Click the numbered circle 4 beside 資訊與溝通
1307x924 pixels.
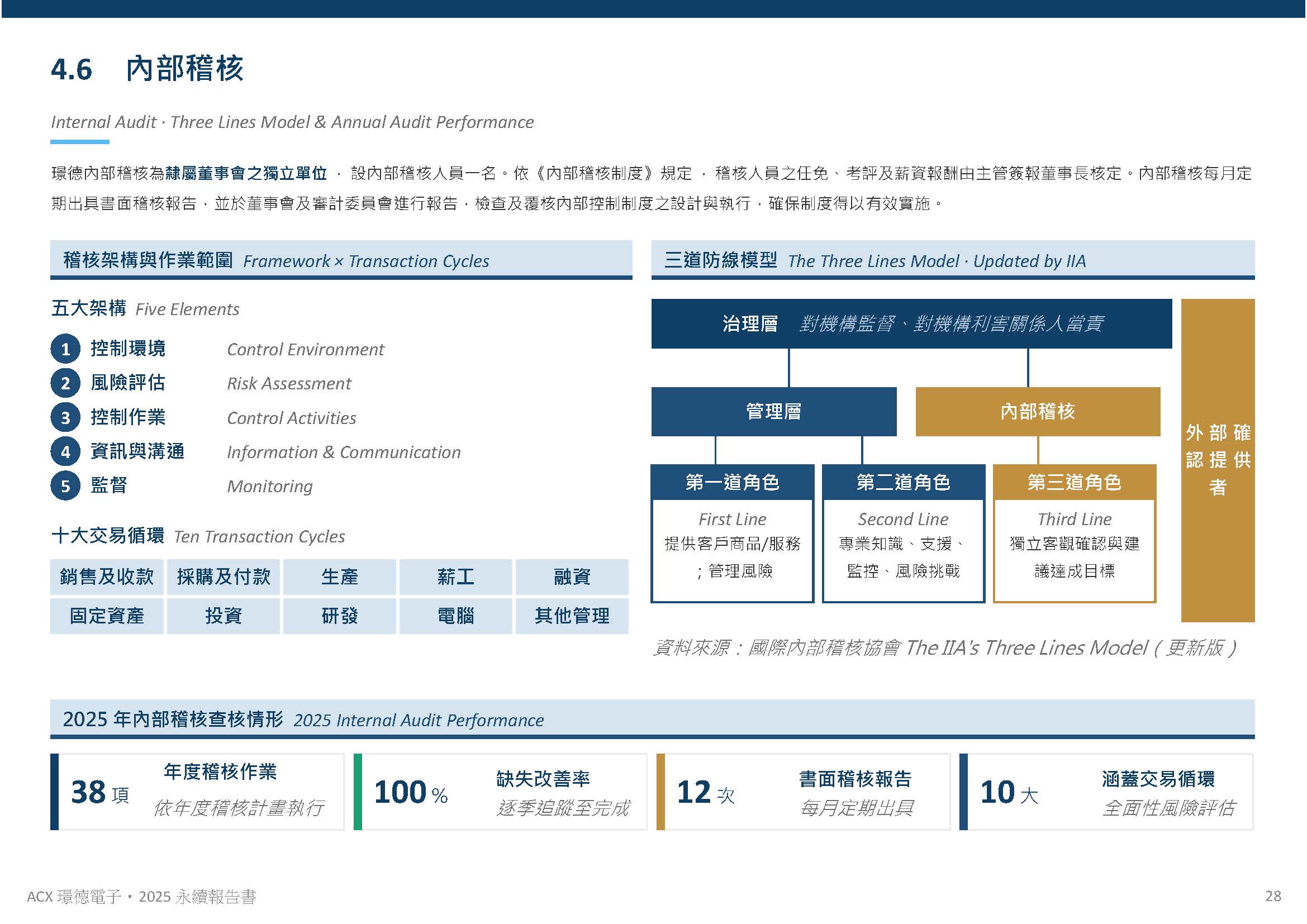tap(65, 452)
